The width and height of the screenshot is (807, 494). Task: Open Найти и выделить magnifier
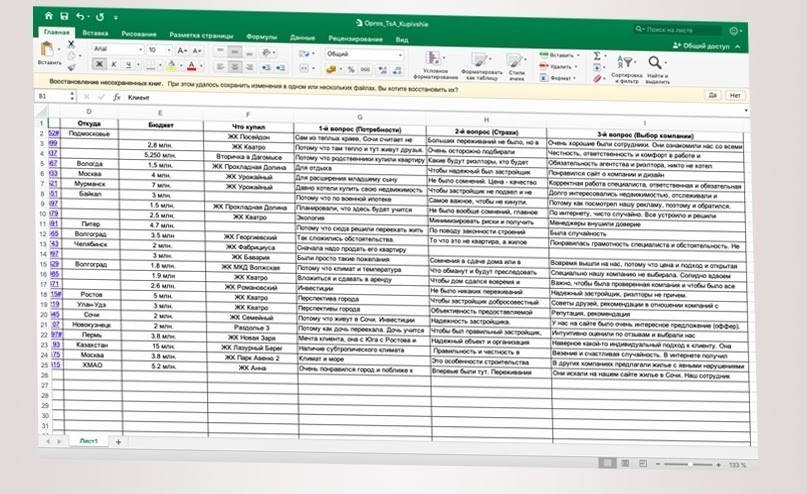656,70
